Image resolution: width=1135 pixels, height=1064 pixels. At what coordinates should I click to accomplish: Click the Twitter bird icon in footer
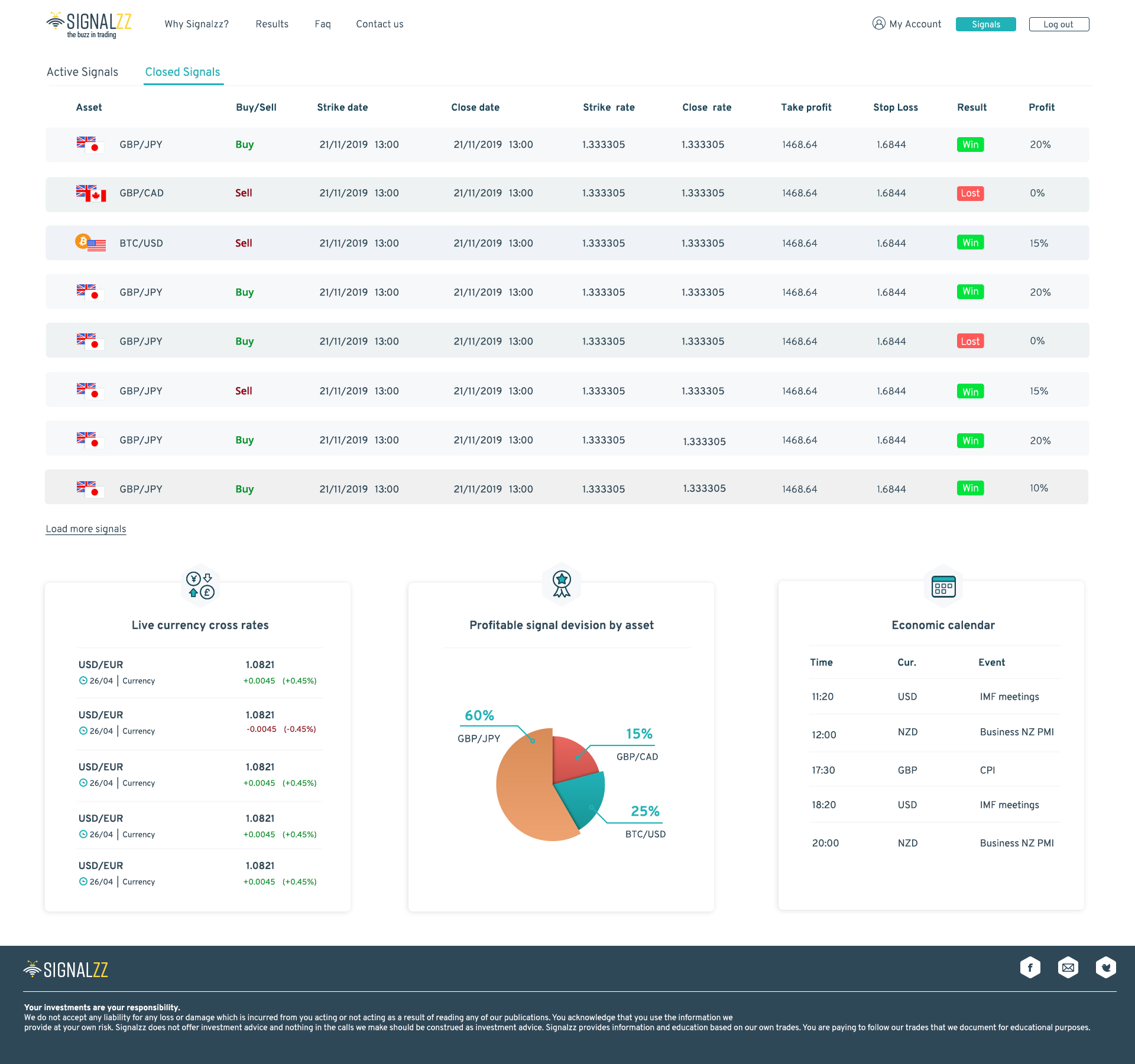click(x=1105, y=968)
